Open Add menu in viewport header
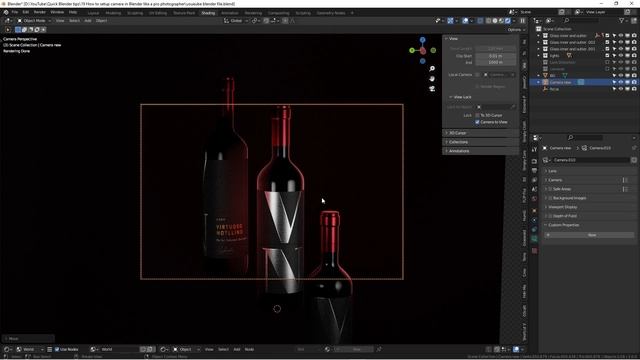The image size is (640, 360). click(88, 20)
